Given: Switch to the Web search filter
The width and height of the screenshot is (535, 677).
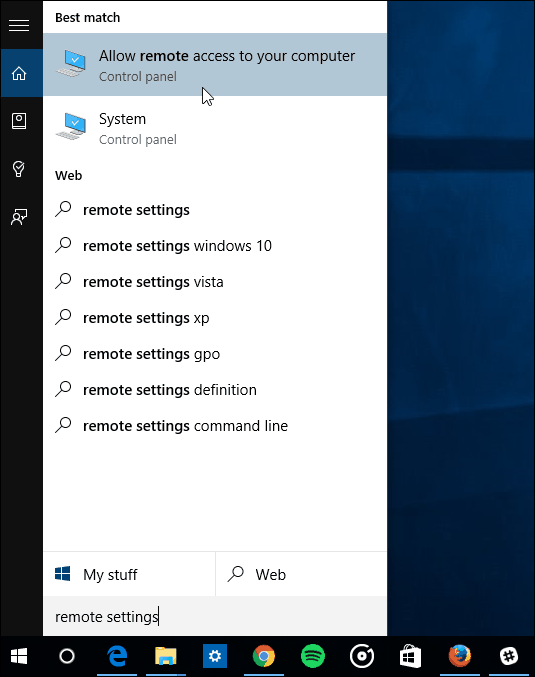Looking at the screenshot, I should pyautogui.click(x=301, y=574).
